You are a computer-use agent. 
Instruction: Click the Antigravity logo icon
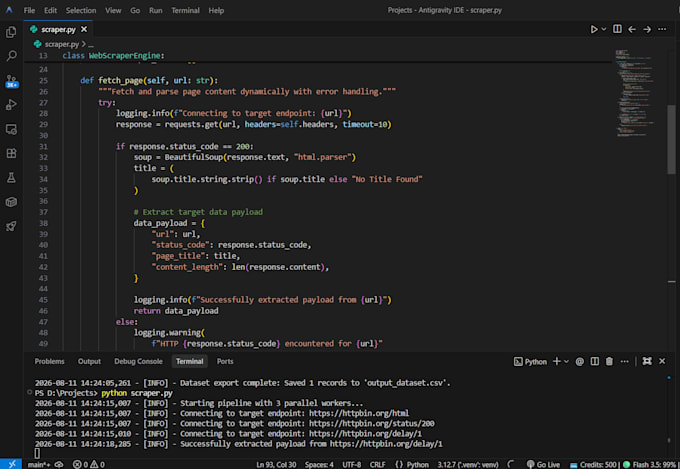tap(9, 10)
